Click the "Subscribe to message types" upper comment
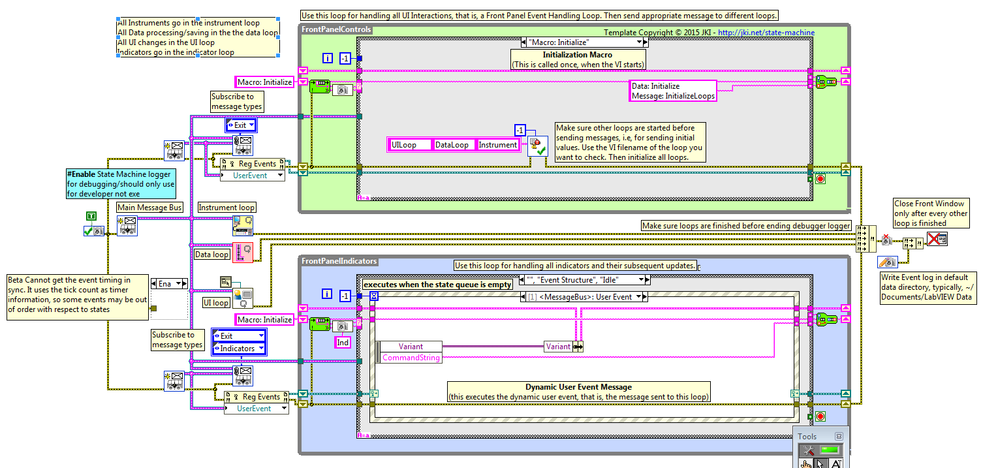Image resolution: width=998 pixels, height=468 pixels. 236,101
